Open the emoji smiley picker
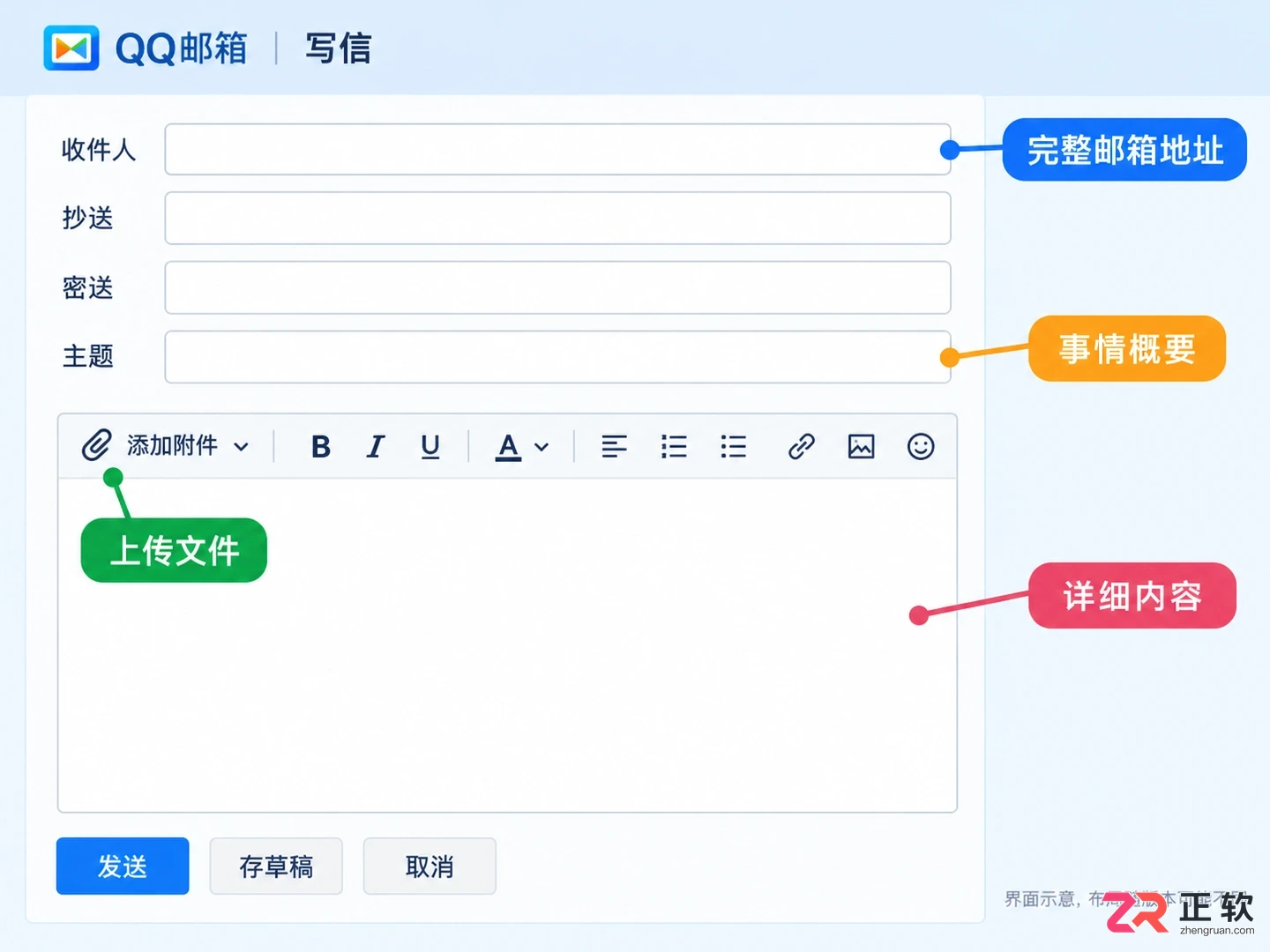This screenshot has width=1270, height=952. [921, 447]
